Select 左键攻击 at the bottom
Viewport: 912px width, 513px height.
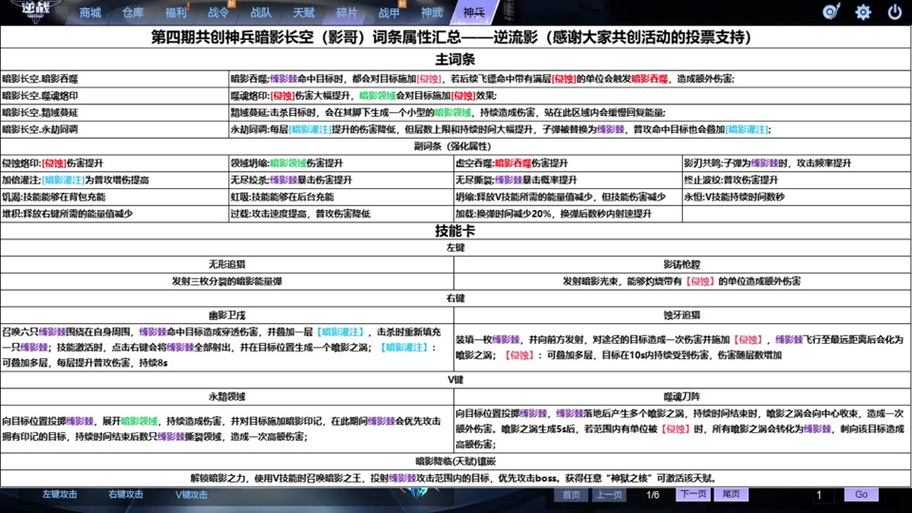[x=59, y=494]
